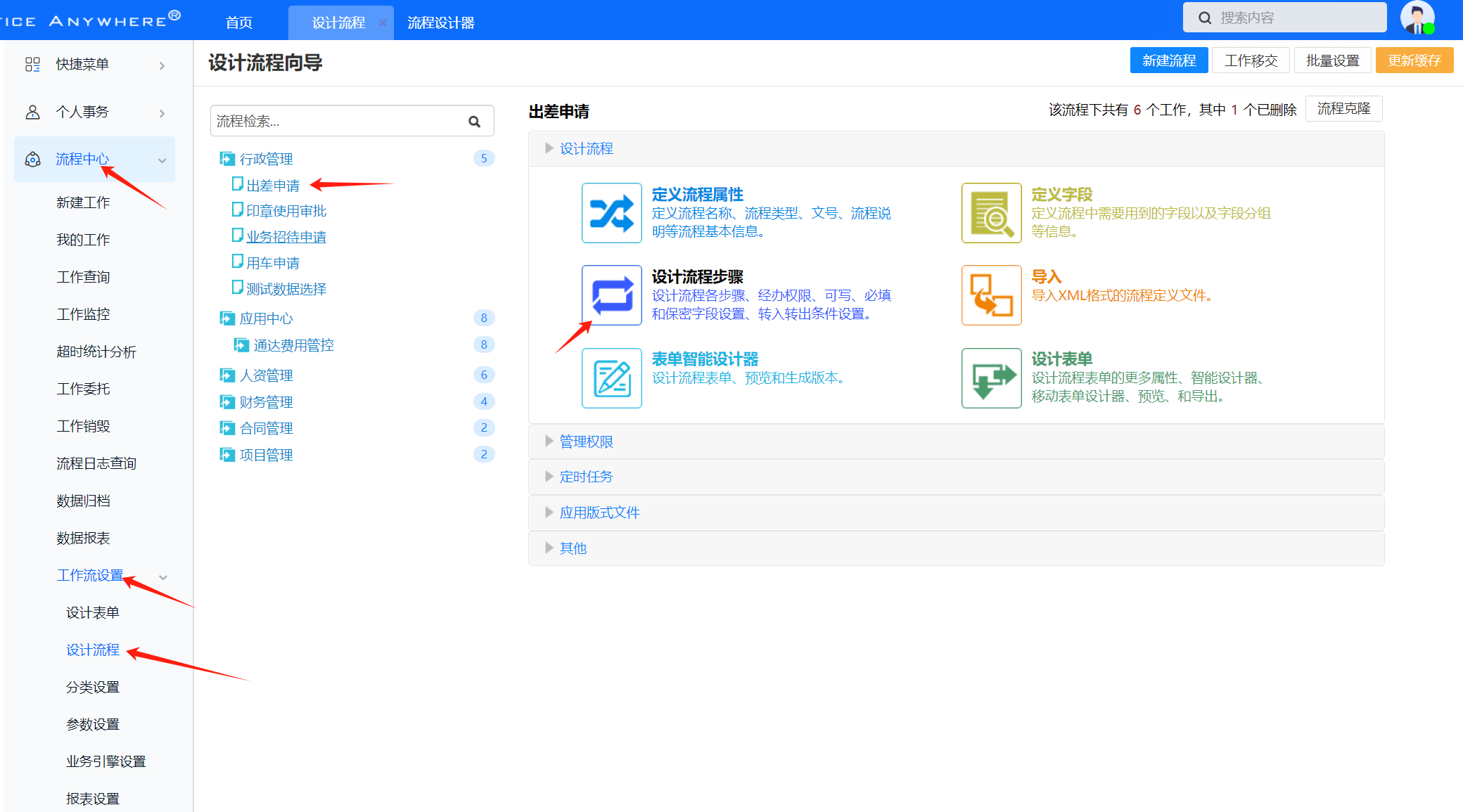The width and height of the screenshot is (1463, 812).
Task: Expand the 快捷菜单 chevron
Action: click(162, 65)
